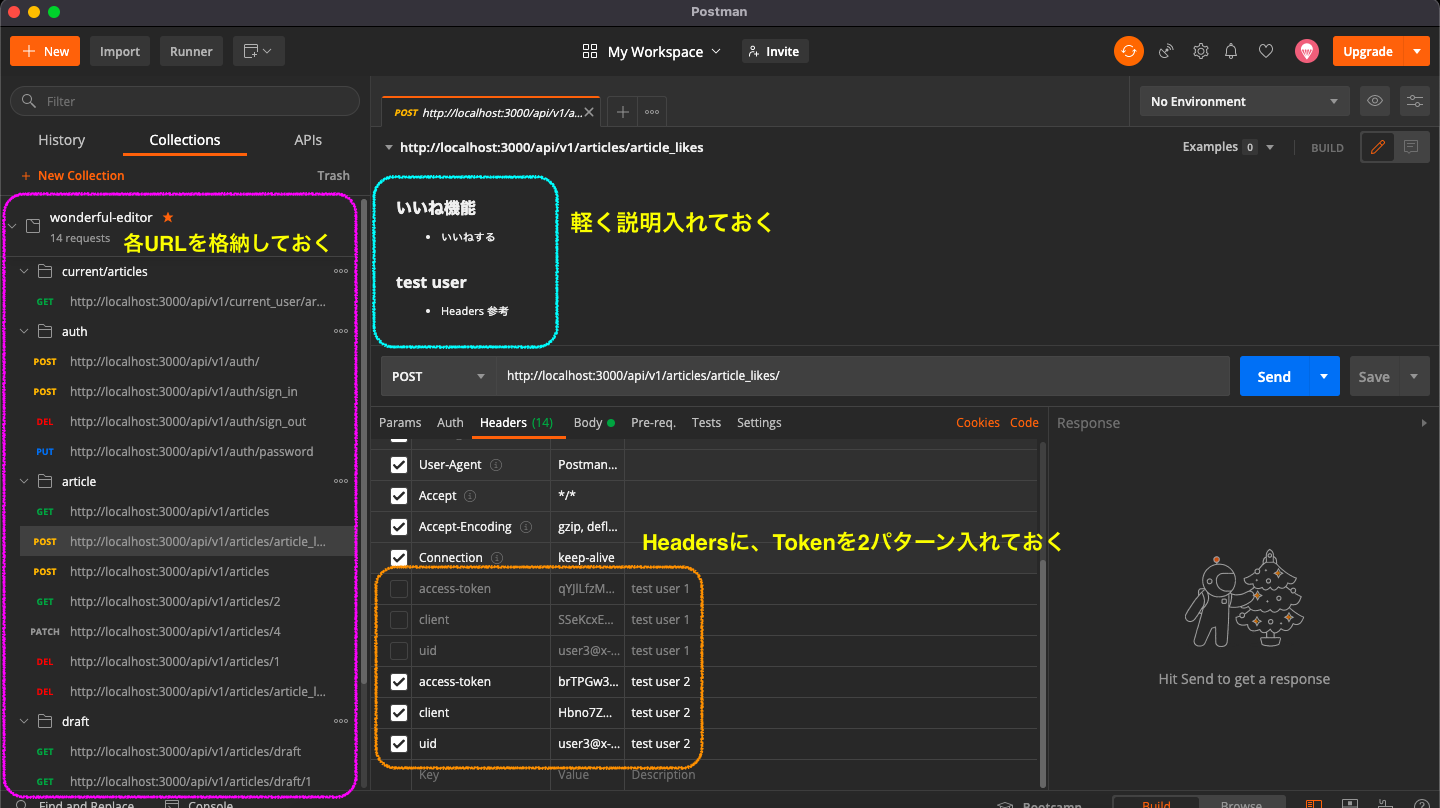
Task: Click the heart icon in header
Action: 1266,51
